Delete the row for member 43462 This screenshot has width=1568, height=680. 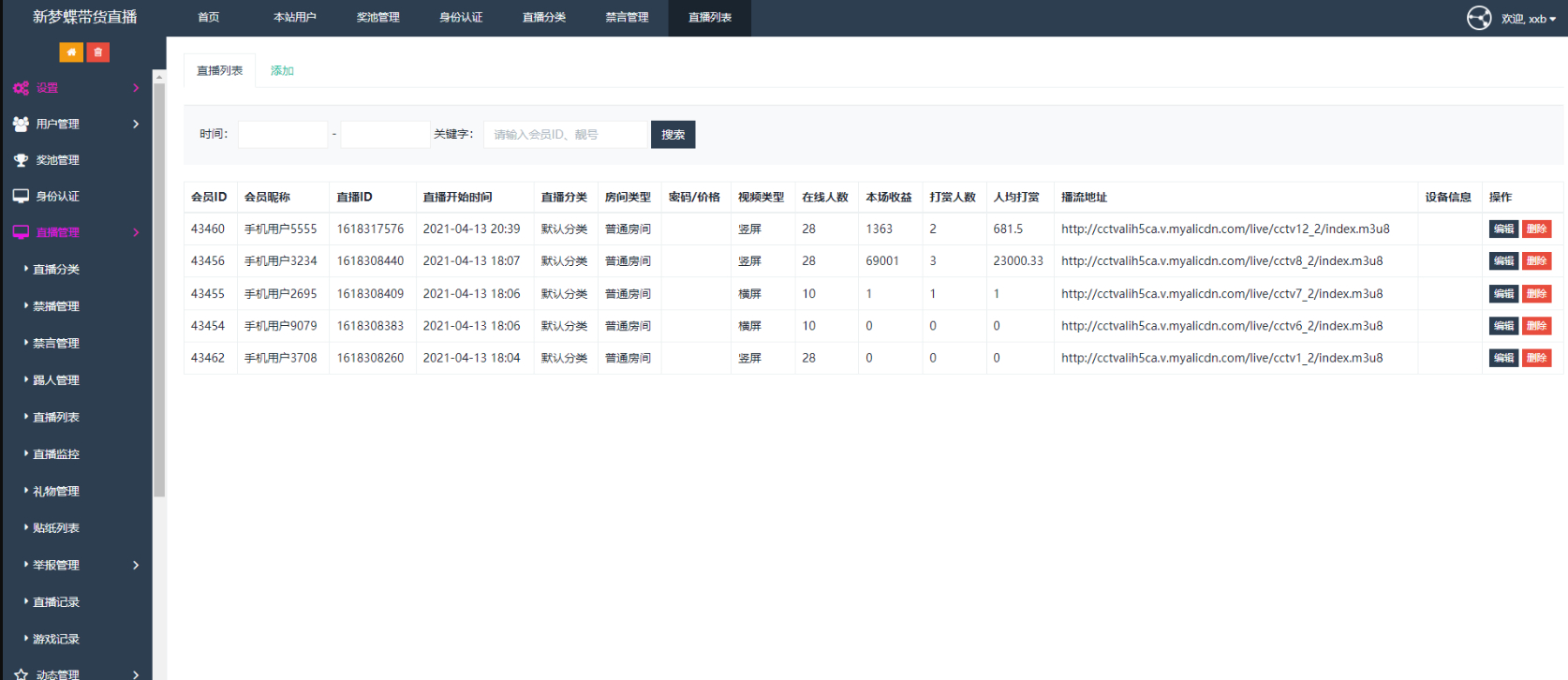tap(1536, 358)
